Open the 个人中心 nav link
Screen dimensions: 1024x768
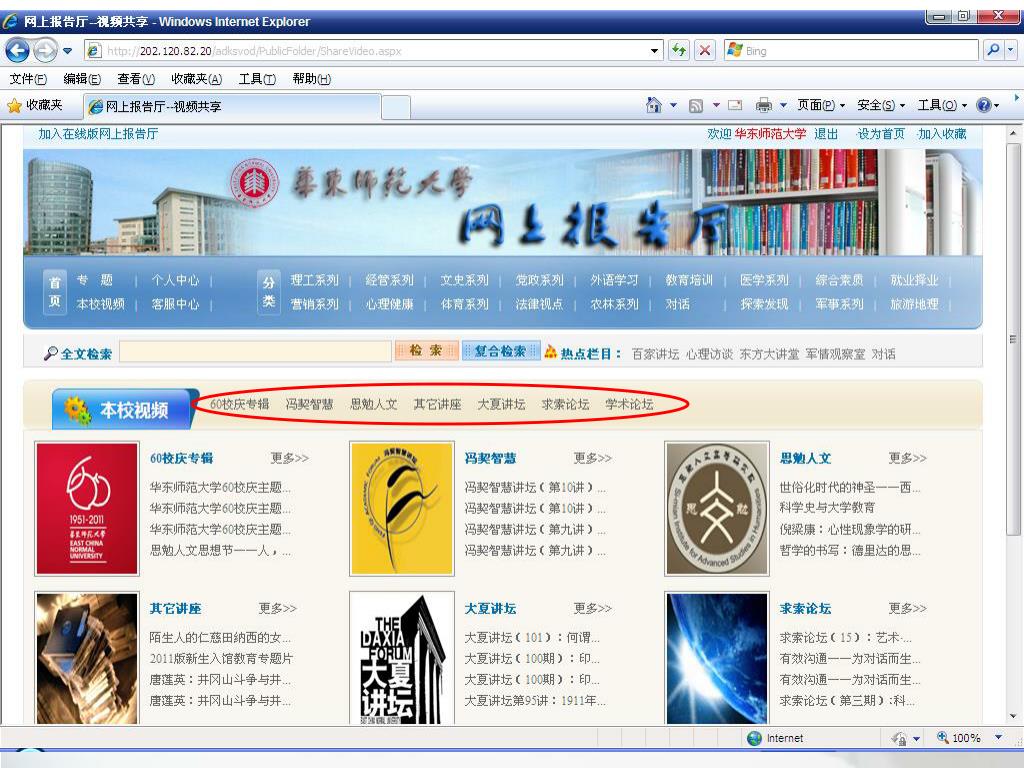click(175, 280)
